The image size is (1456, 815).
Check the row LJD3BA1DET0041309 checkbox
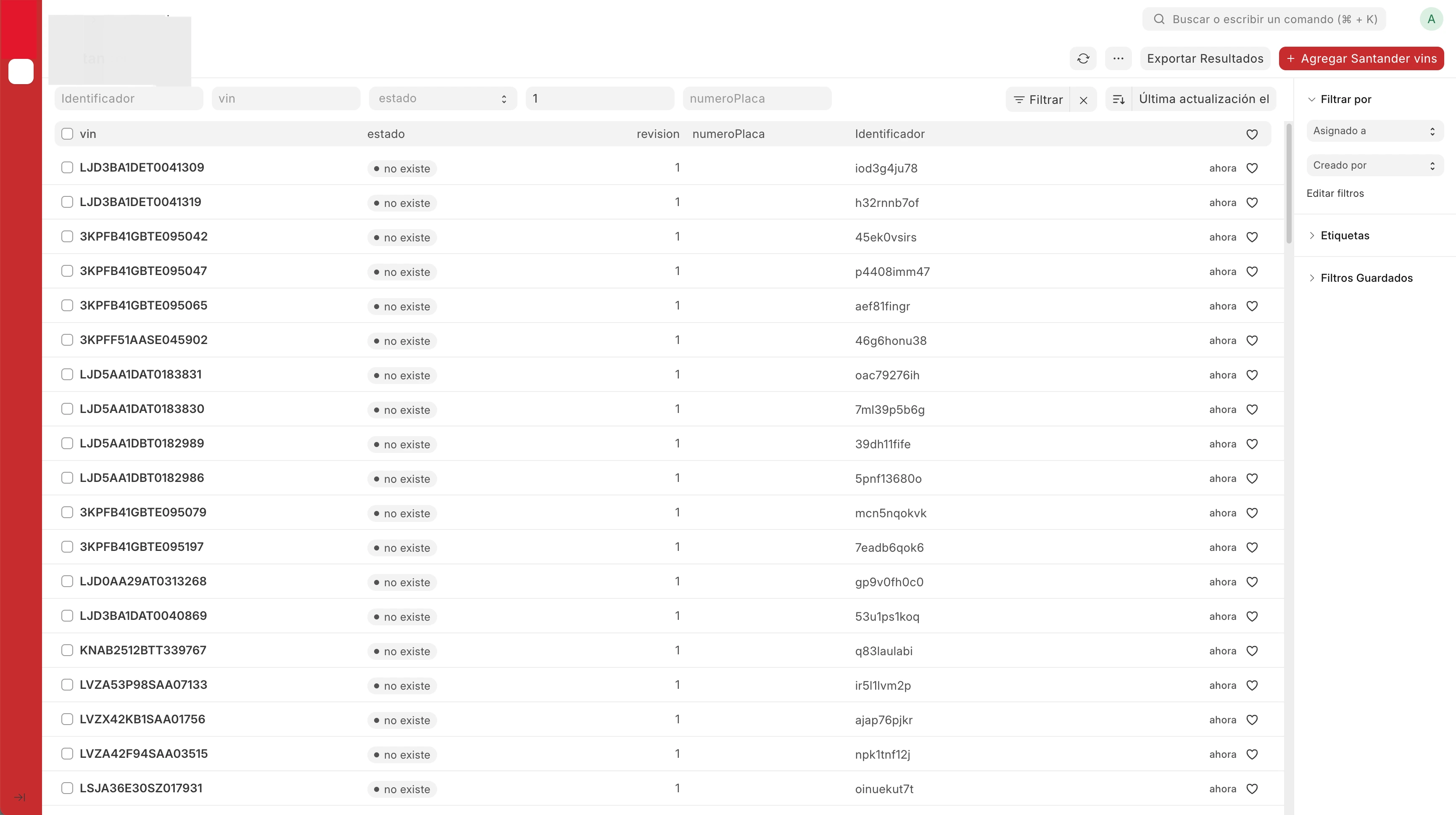pyautogui.click(x=67, y=167)
